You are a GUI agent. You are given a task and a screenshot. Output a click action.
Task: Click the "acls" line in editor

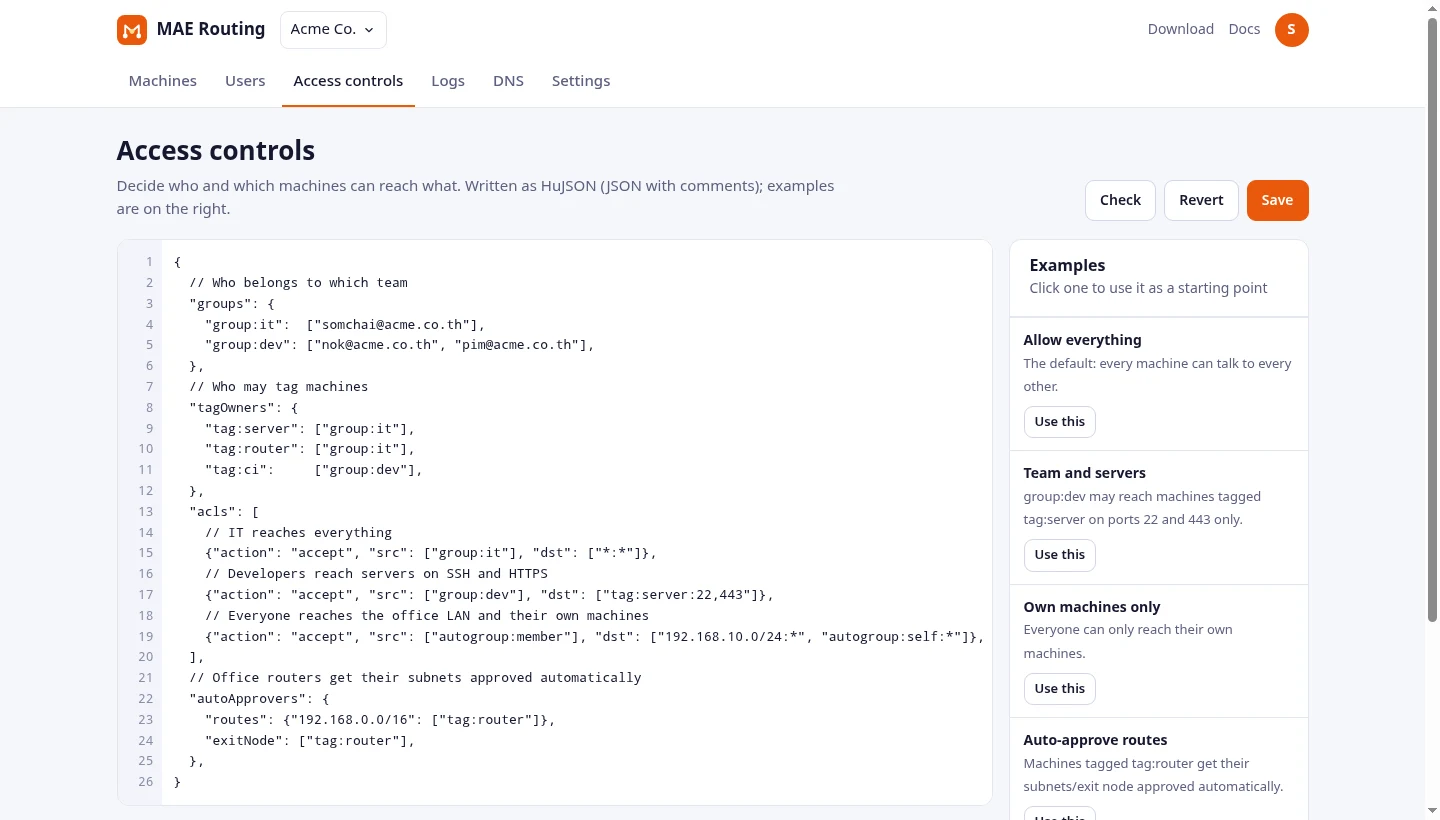(224, 513)
